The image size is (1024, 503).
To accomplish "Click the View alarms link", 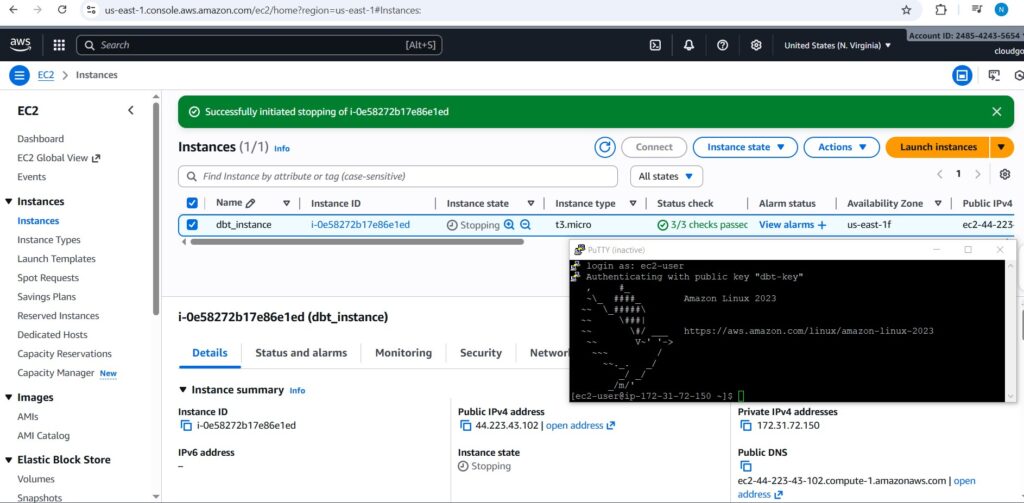I will click(792, 225).
